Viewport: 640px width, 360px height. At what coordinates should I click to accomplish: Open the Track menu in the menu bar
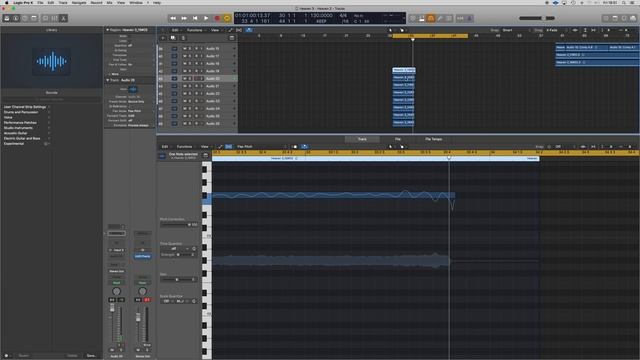pyautogui.click(x=63, y=2)
